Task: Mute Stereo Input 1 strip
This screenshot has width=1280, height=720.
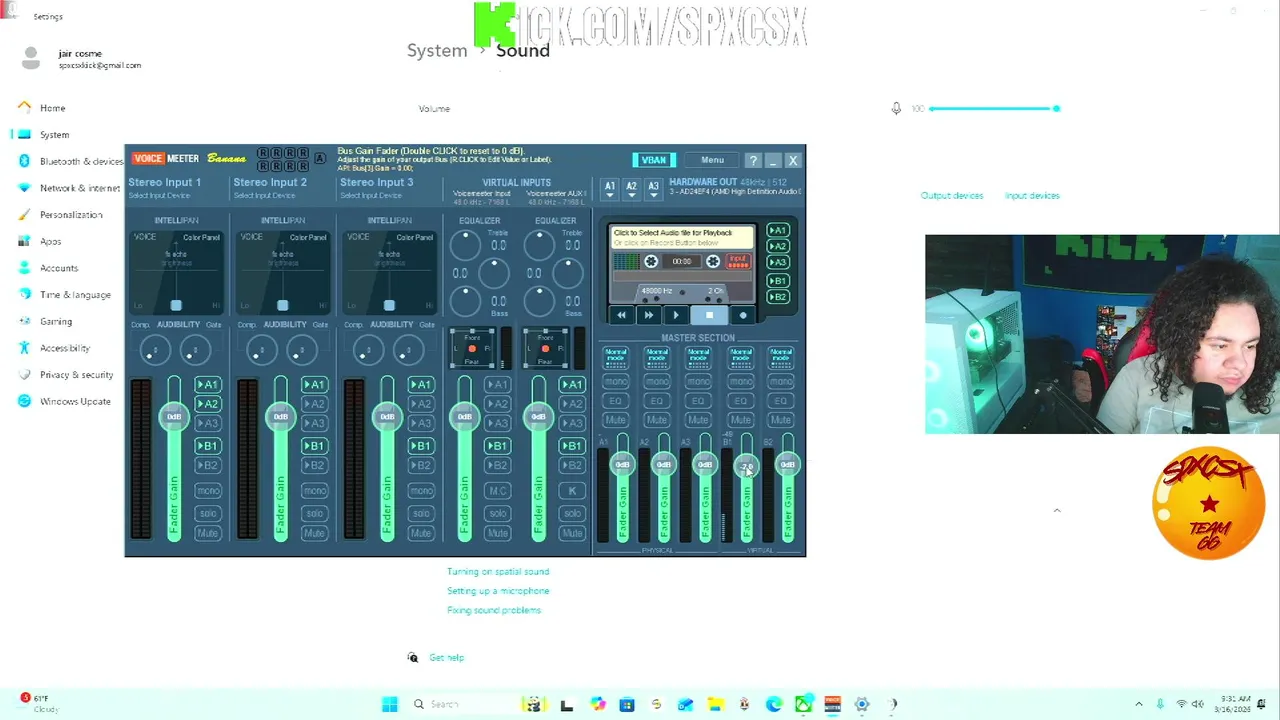Action: click(x=208, y=533)
